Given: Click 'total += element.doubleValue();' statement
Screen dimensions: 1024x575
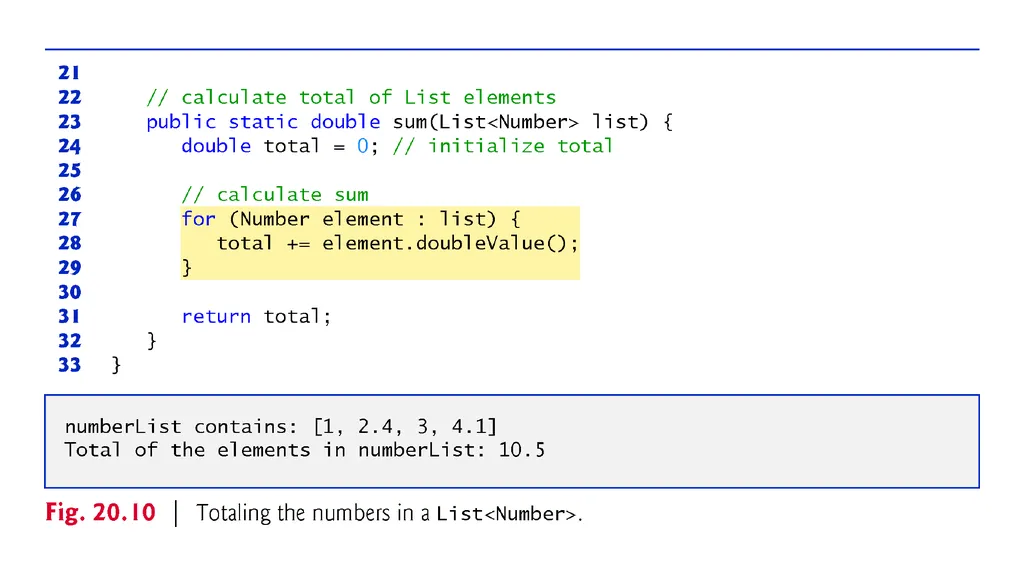Looking at the screenshot, I should point(397,244).
